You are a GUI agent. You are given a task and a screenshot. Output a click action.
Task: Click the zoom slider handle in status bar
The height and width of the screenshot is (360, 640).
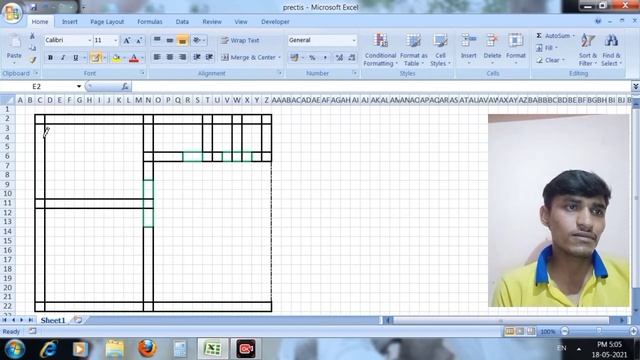[599, 331]
